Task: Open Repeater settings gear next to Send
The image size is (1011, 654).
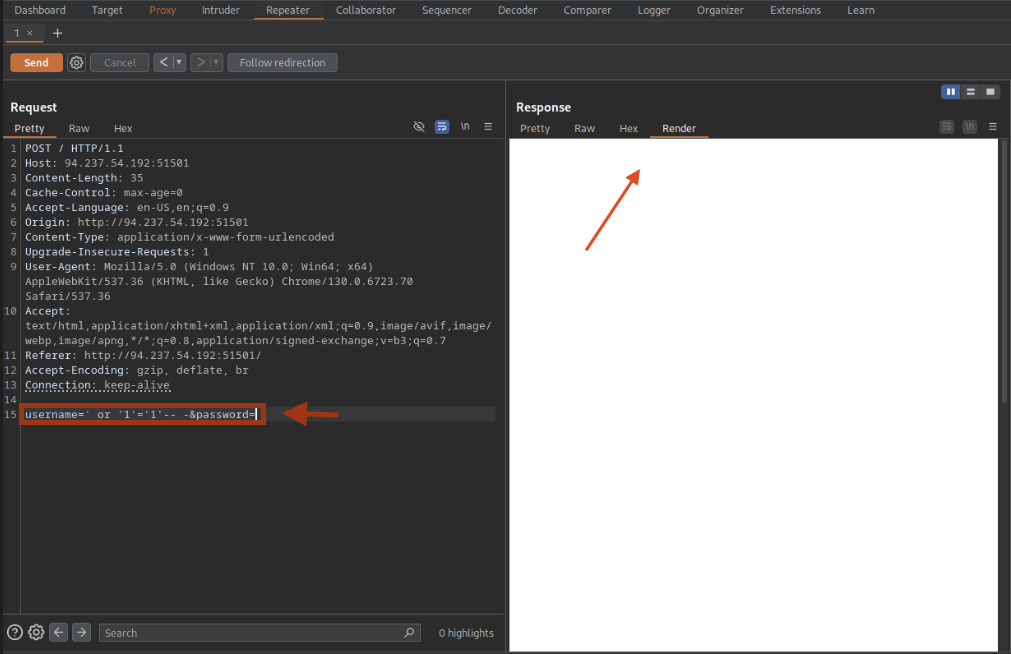Action: pos(76,63)
